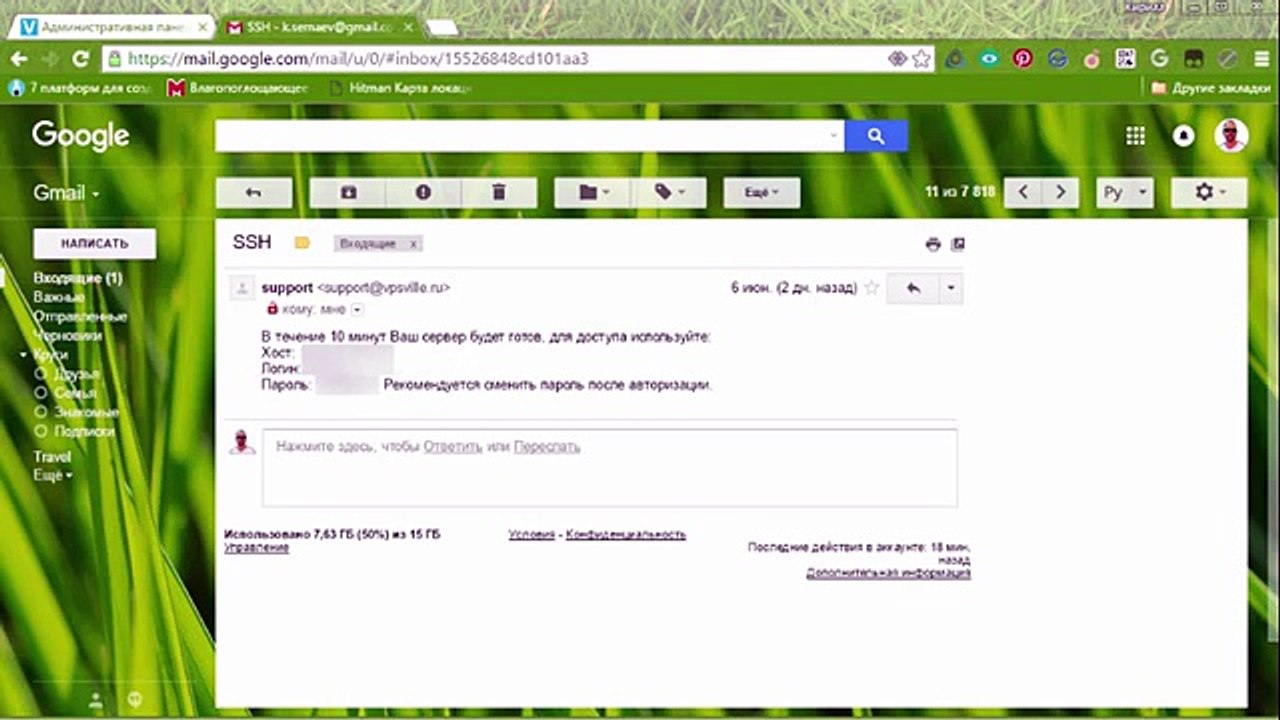
Task: Click the browser address bar URL
Action: click(x=359, y=59)
